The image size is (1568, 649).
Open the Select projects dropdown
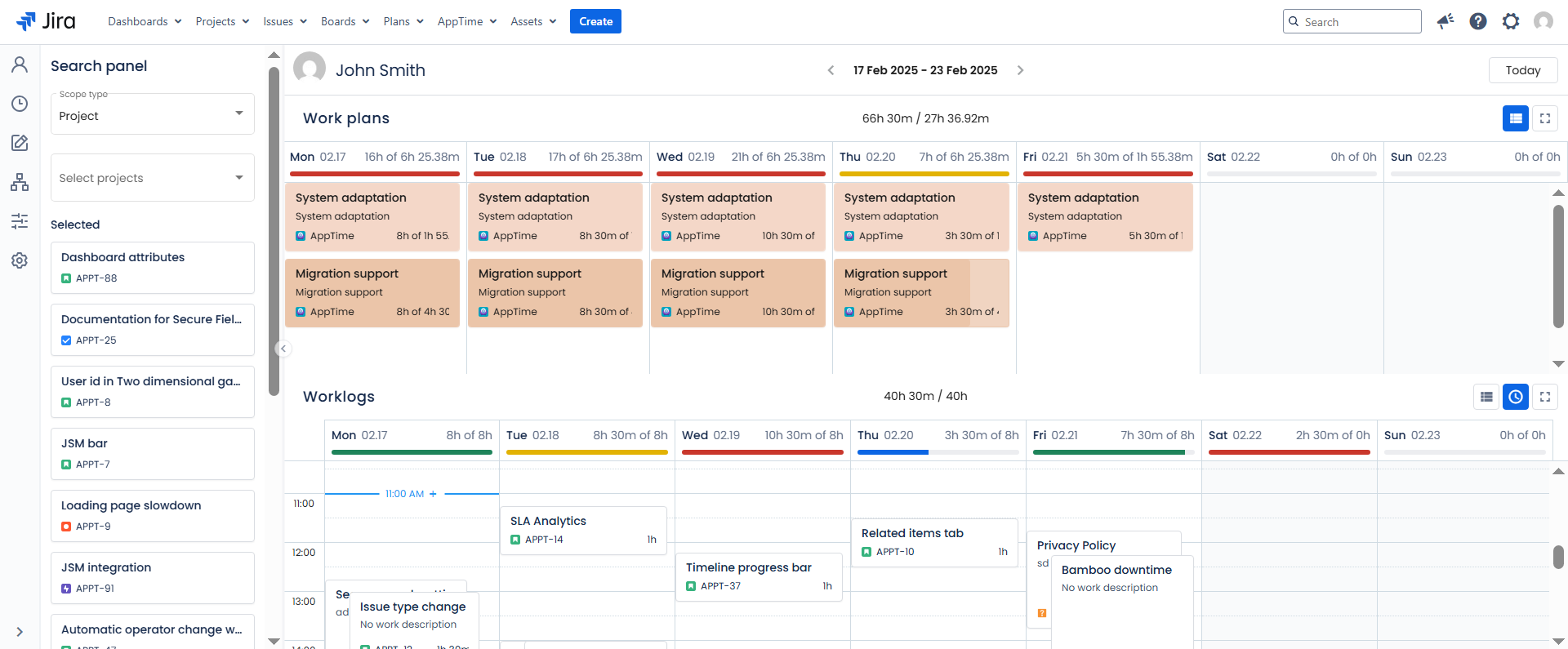[x=152, y=178]
